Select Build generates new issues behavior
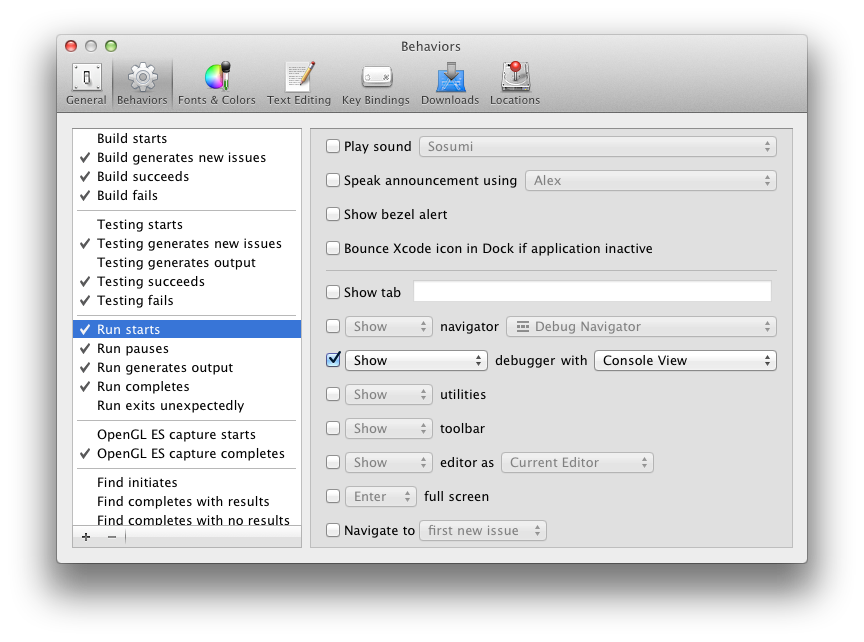Screen dimensions: 864x642 (187, 158)
